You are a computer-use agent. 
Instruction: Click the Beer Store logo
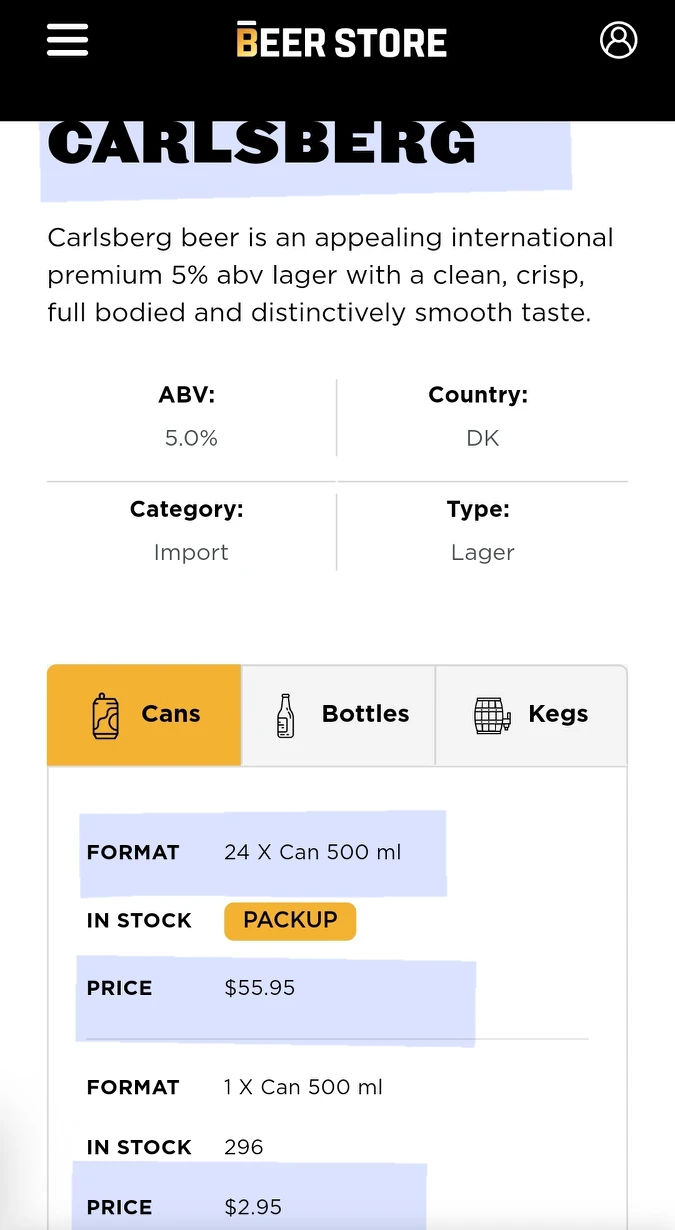pyautogui.click(x=341, y=41)
